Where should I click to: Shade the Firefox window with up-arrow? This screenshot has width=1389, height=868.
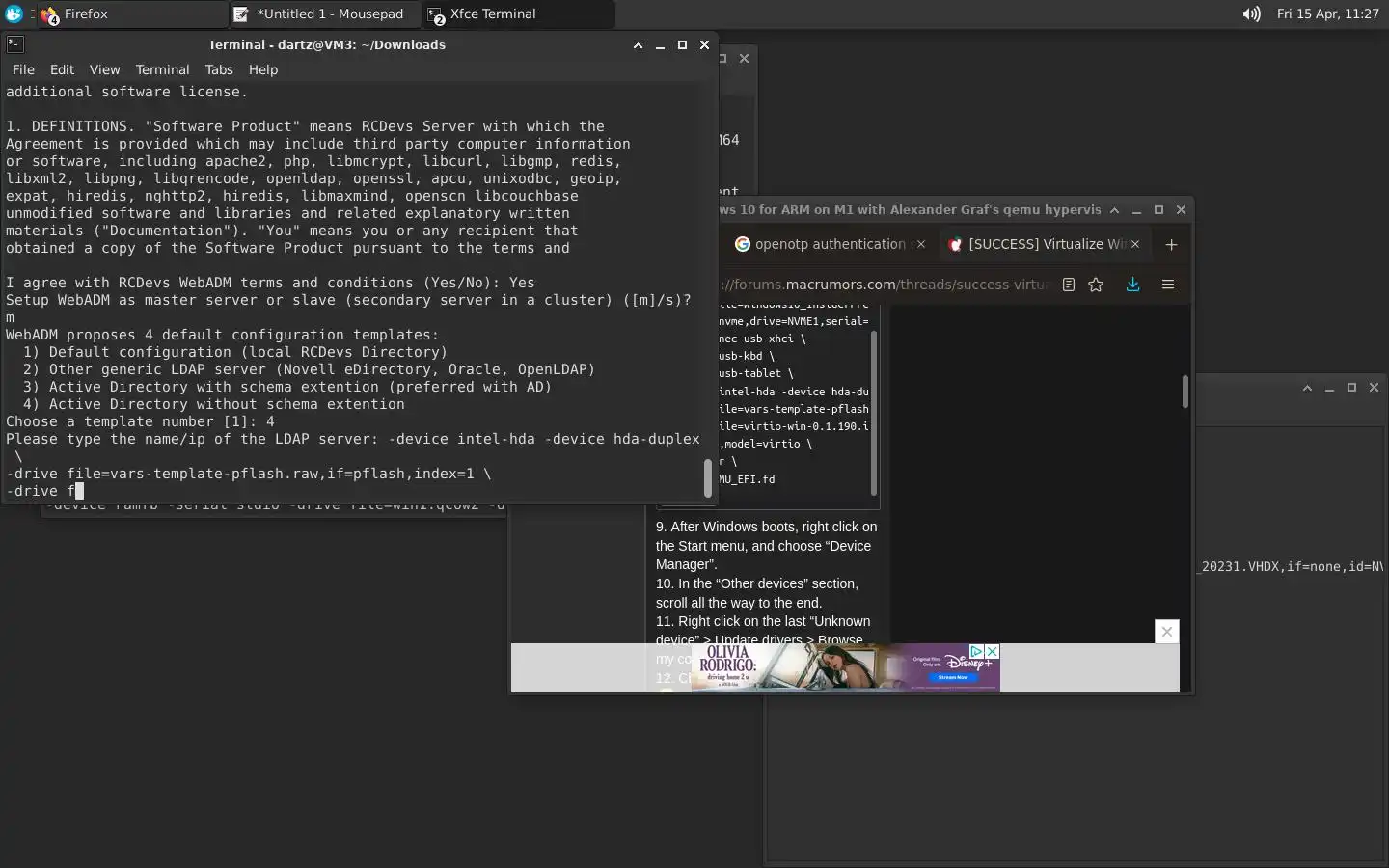click(1114, 209)
